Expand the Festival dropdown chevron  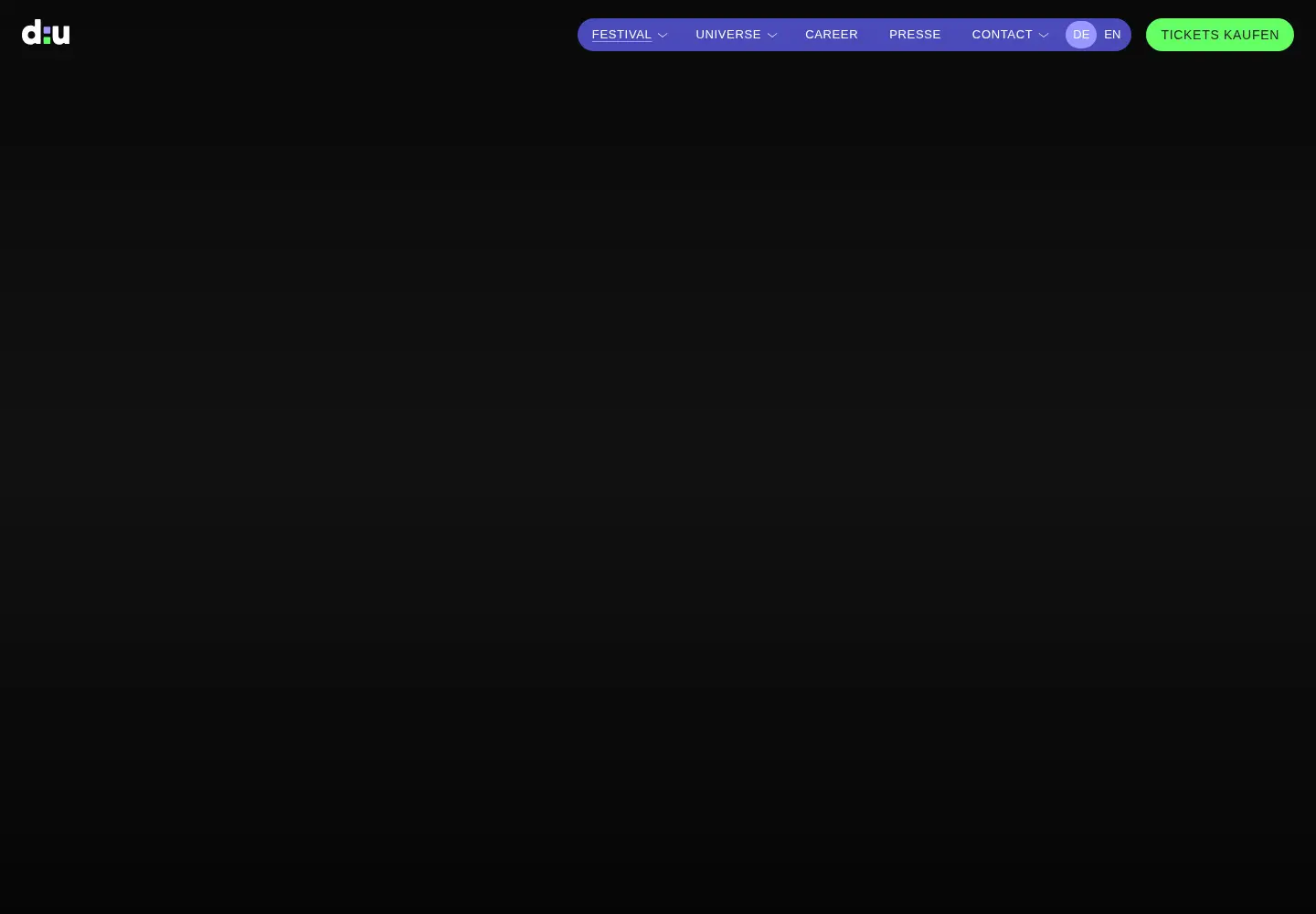[x=663, y=36]
